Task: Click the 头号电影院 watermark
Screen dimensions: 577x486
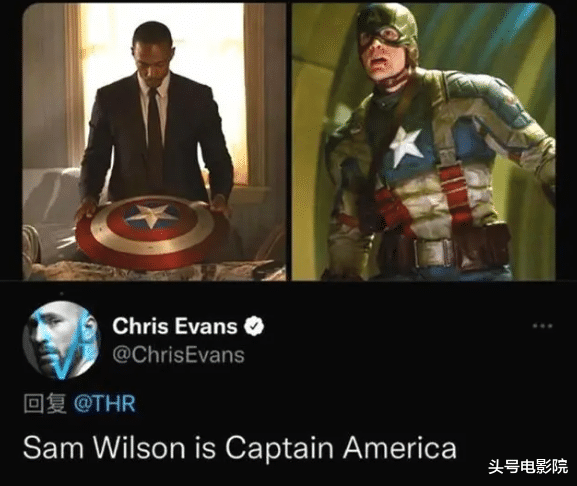Action: coord(528,467)
